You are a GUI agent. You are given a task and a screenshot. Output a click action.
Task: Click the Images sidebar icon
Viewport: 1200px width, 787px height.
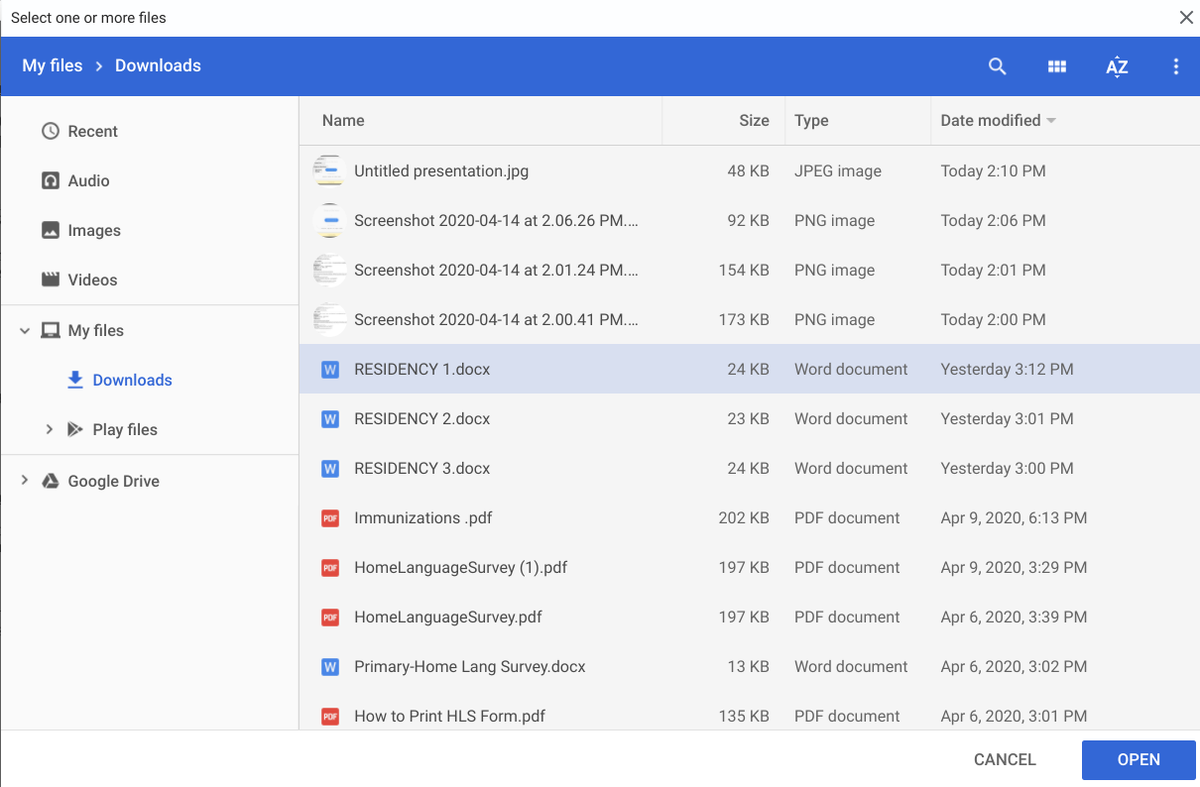(51, 230)
